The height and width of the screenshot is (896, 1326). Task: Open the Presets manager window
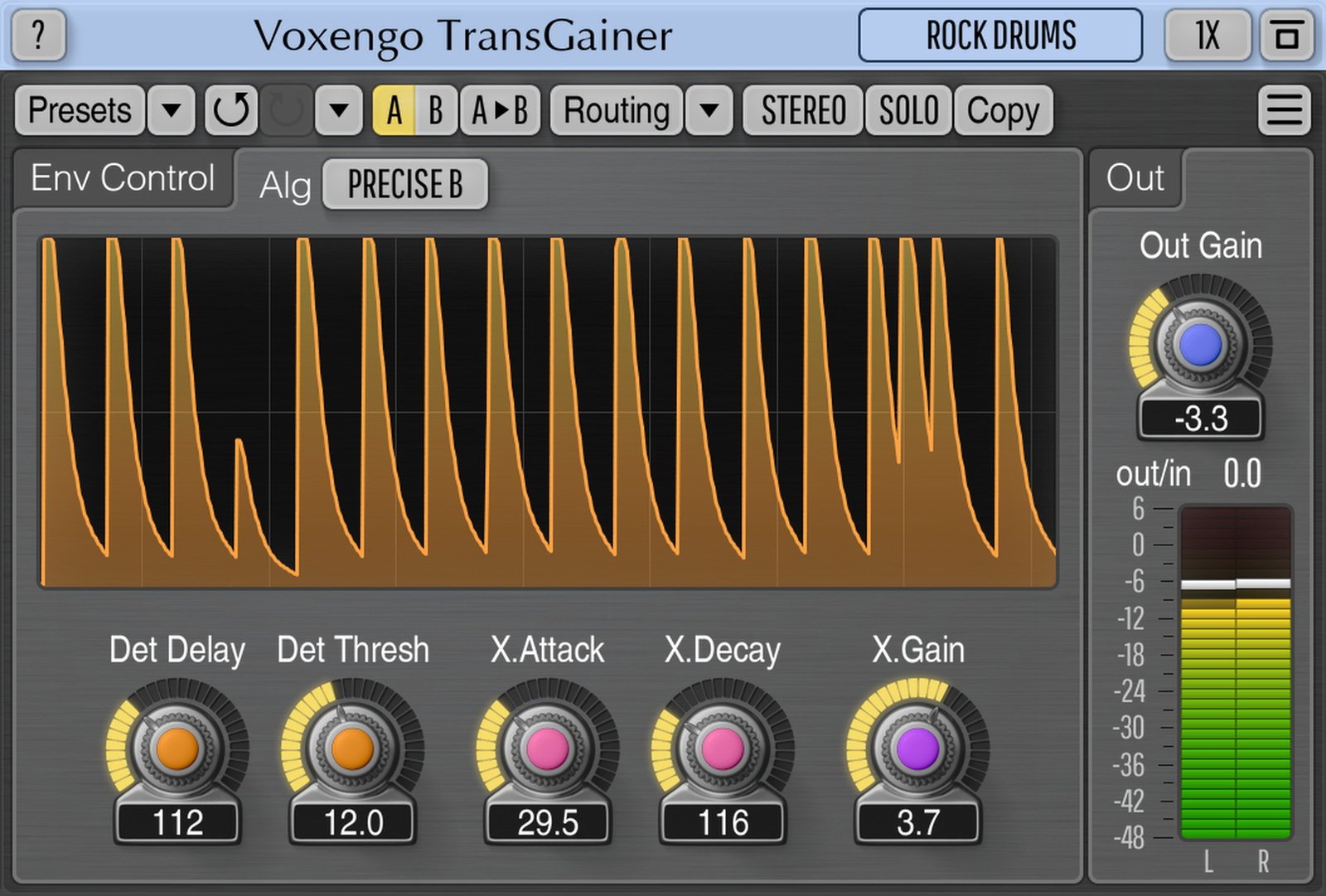coord(79,109)
